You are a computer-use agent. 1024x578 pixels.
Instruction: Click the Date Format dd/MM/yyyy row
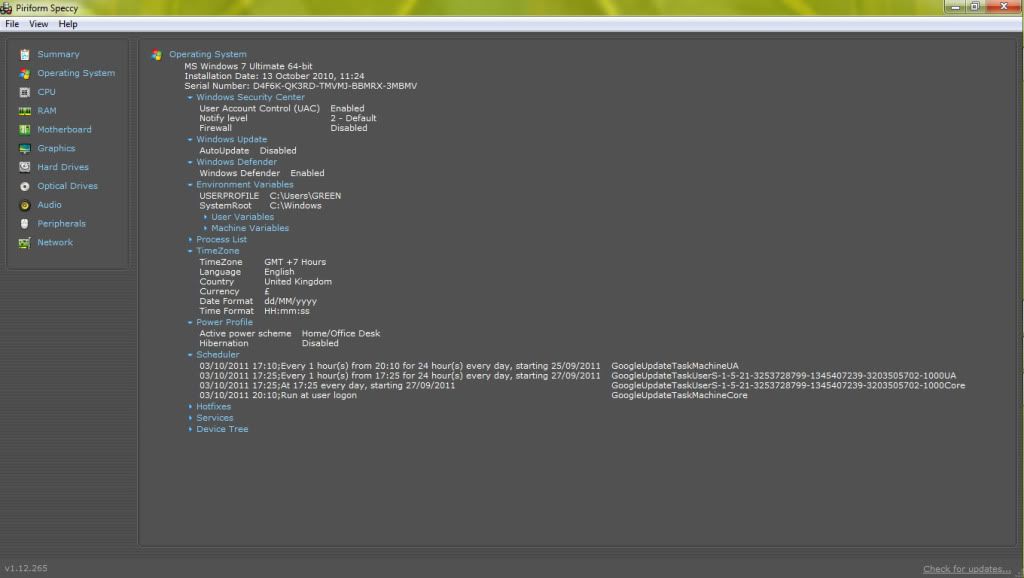pyautogui.click(x=258, y=301)
